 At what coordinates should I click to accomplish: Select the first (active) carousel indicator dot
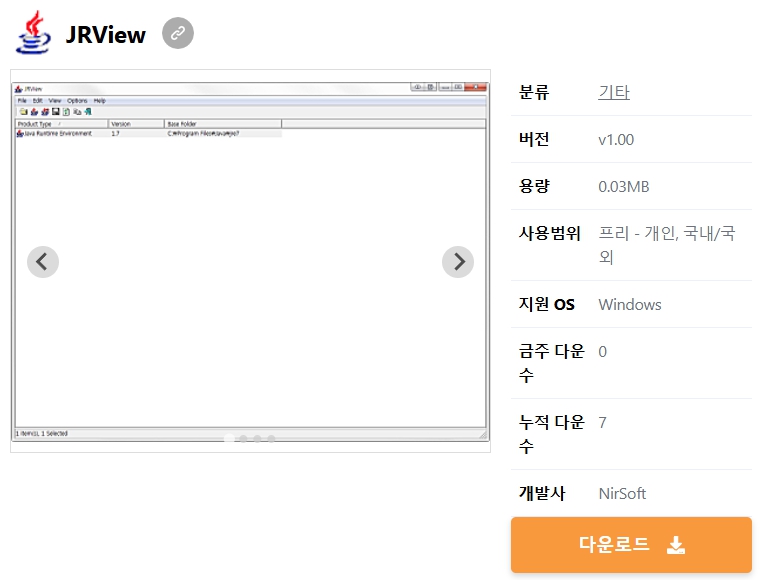[x=229, y=439]
